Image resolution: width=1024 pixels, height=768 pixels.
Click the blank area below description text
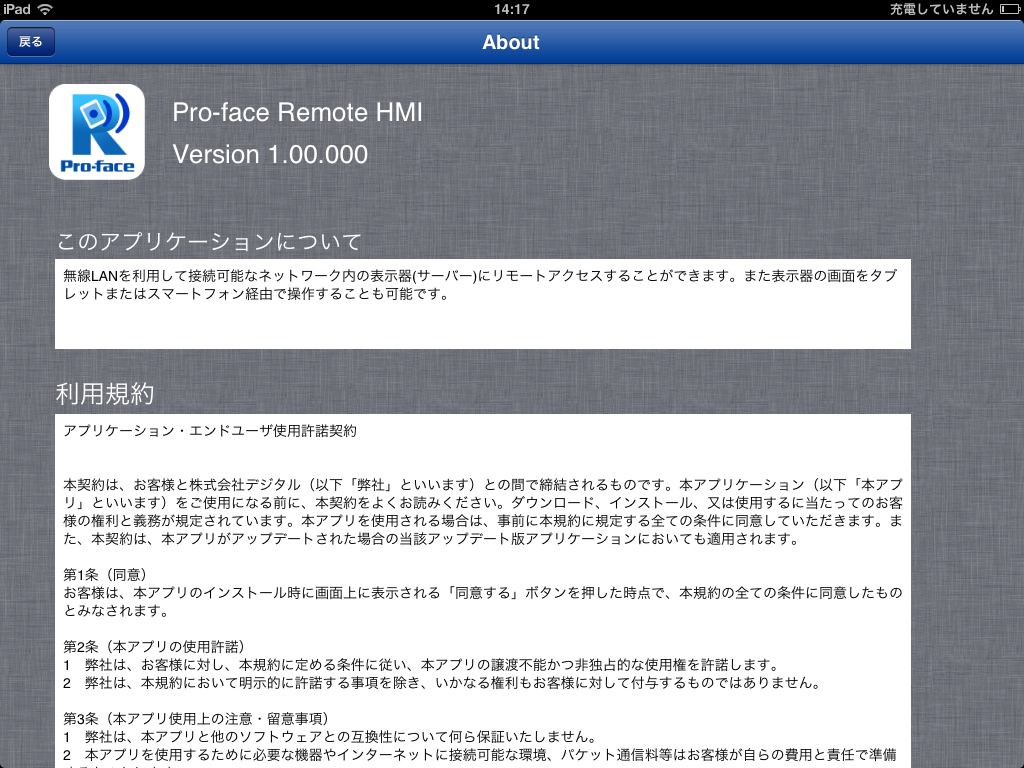(x=480, y=328)
